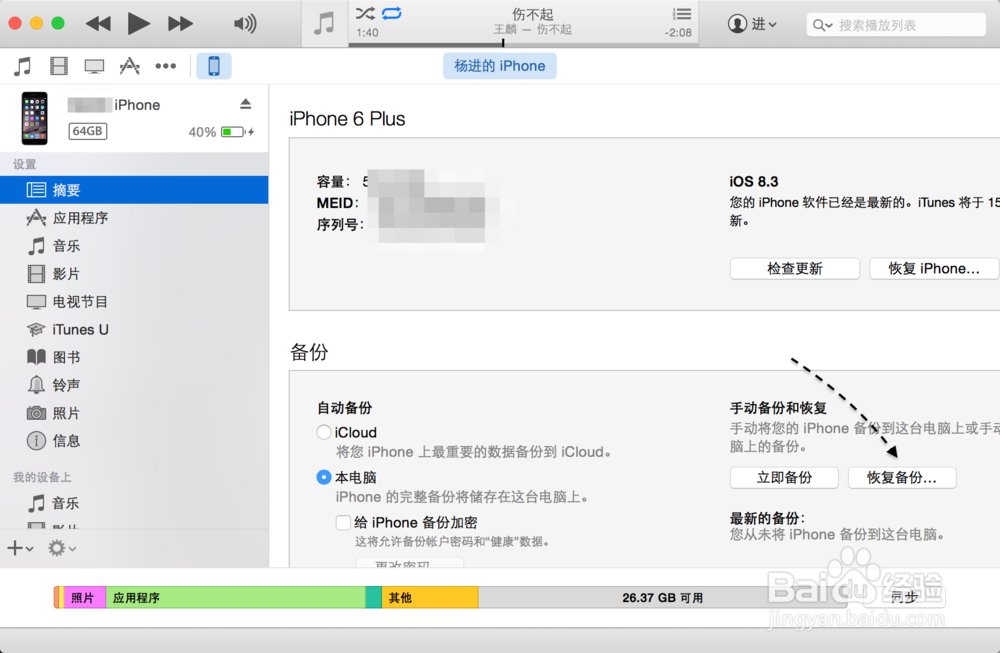Click the remaining time -2:08 label
The width and height of the screenshot is (1000, 653).
click(x=678, y=33)
